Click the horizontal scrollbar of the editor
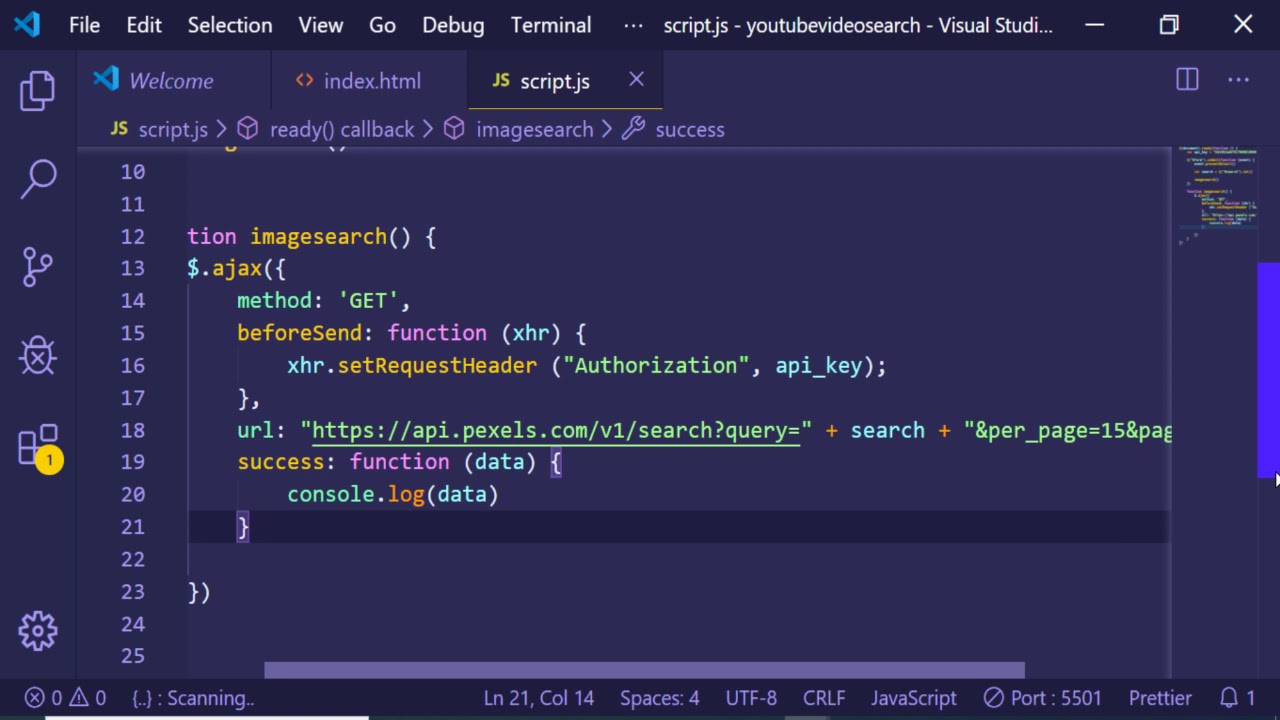Image resolution: width=1280 pixels, height=720 pixels. click(x=644, y=670)
